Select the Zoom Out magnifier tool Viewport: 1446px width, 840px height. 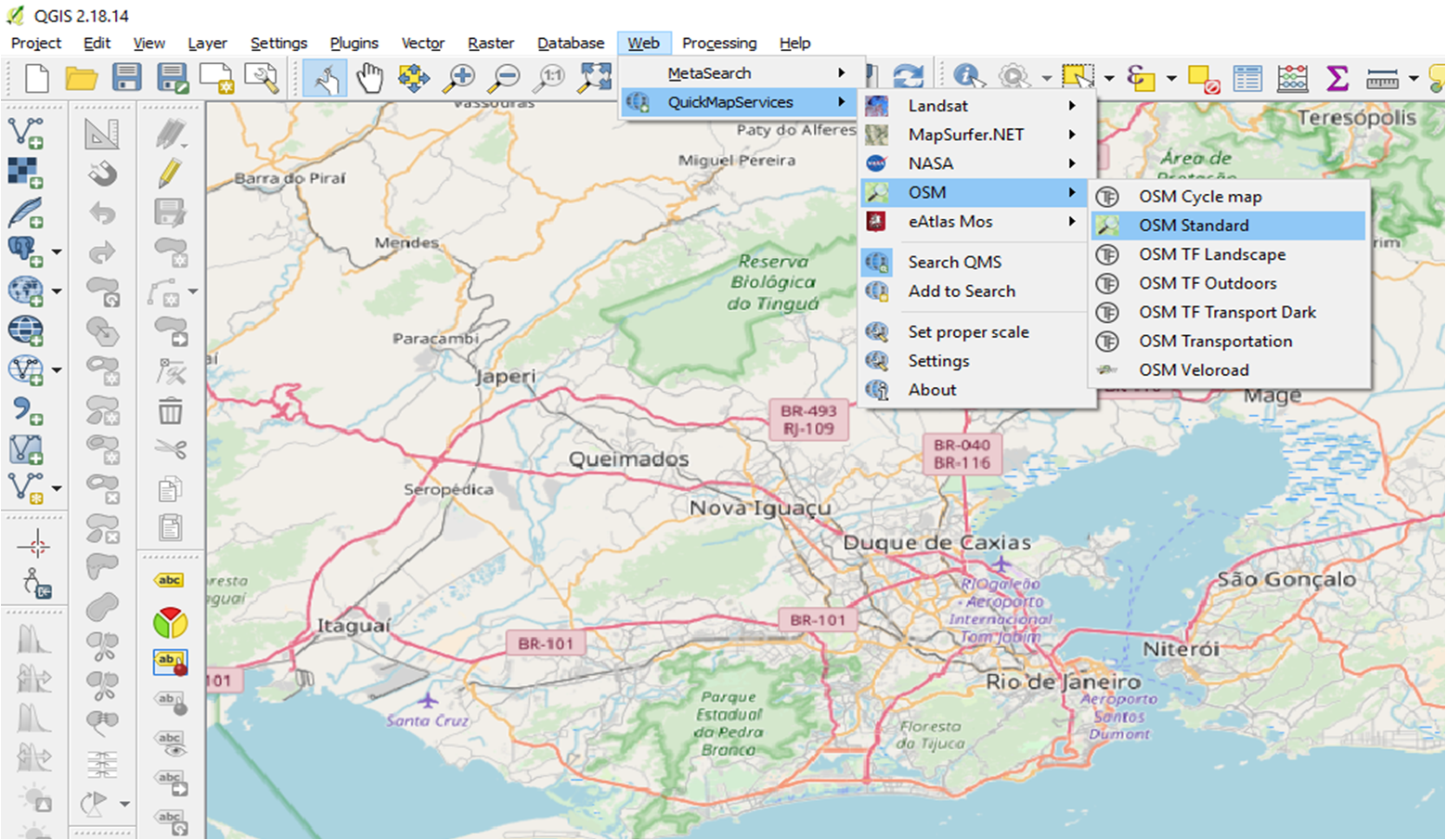[505, 78]
